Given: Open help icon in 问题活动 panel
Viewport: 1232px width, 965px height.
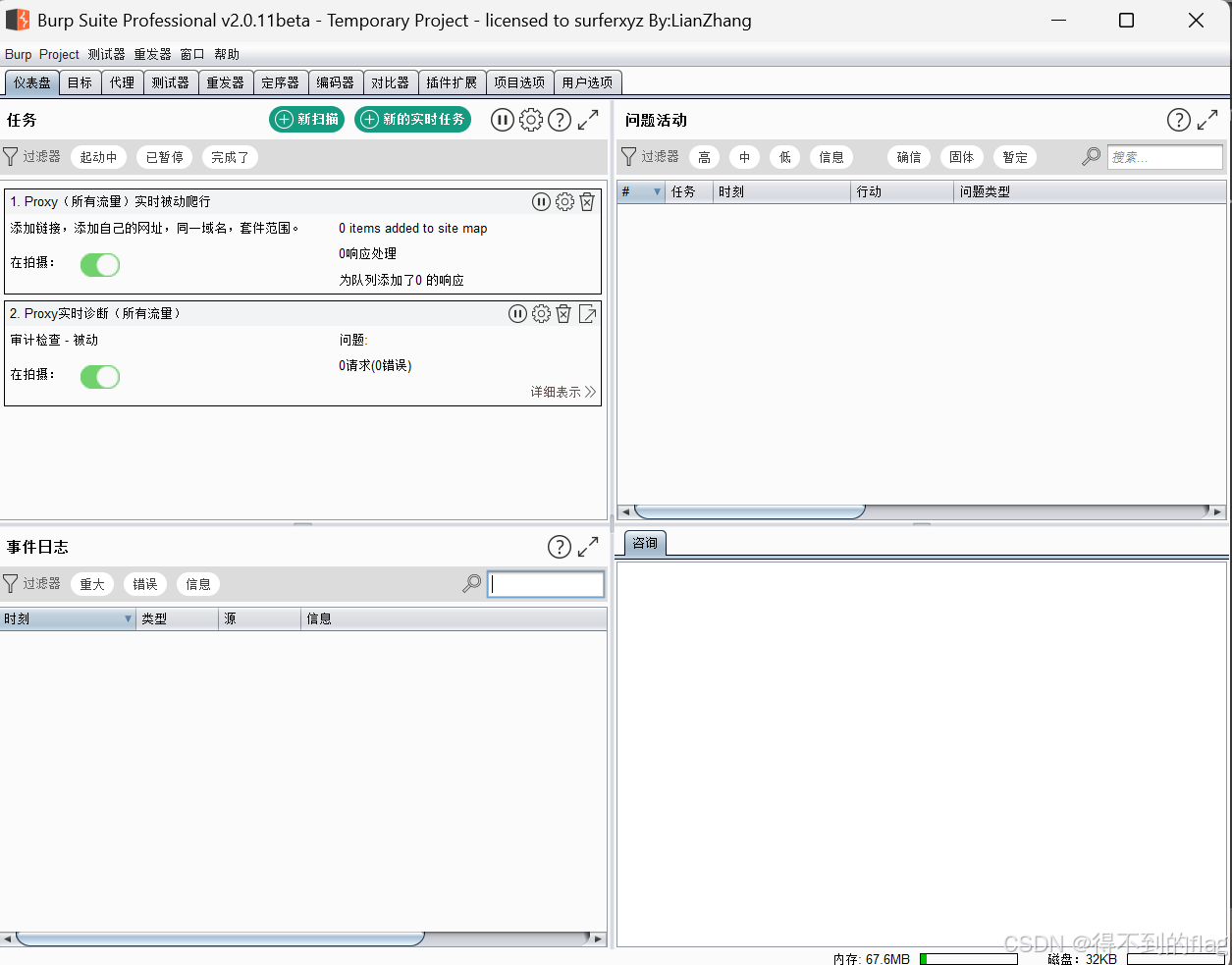Looking at the screenshot, I should [x=1179, y=120].
